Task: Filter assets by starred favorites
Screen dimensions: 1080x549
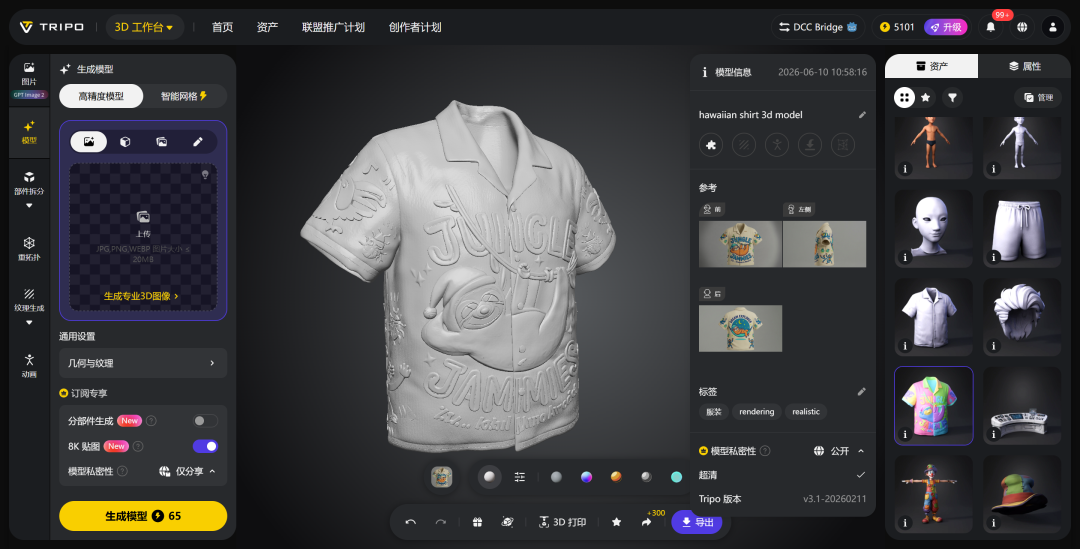Action: tap(926, 97)
